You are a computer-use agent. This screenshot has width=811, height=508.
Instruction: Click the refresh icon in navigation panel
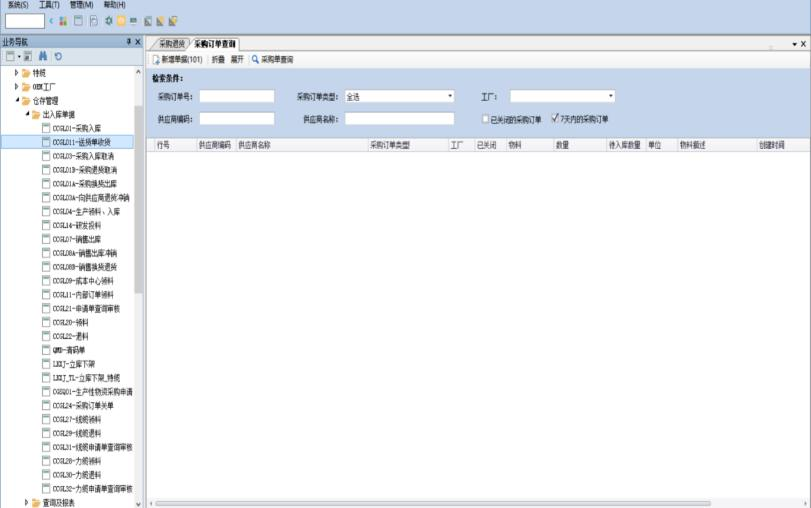coord(58,56)
